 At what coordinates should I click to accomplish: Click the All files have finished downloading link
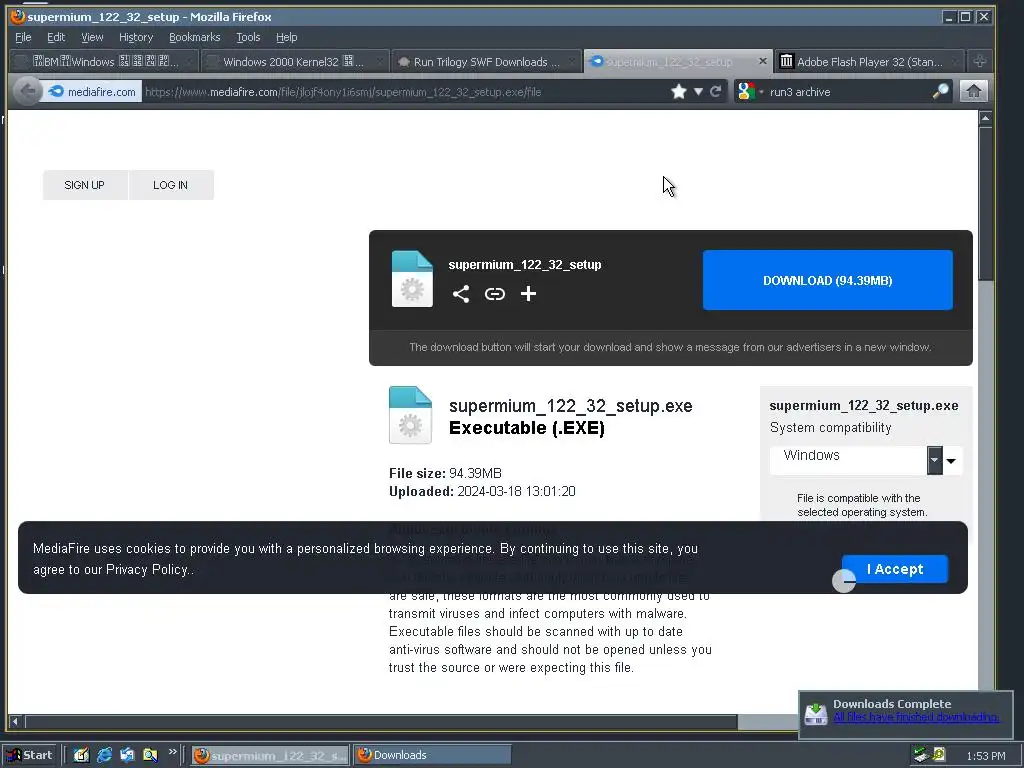tap(916, 717)
